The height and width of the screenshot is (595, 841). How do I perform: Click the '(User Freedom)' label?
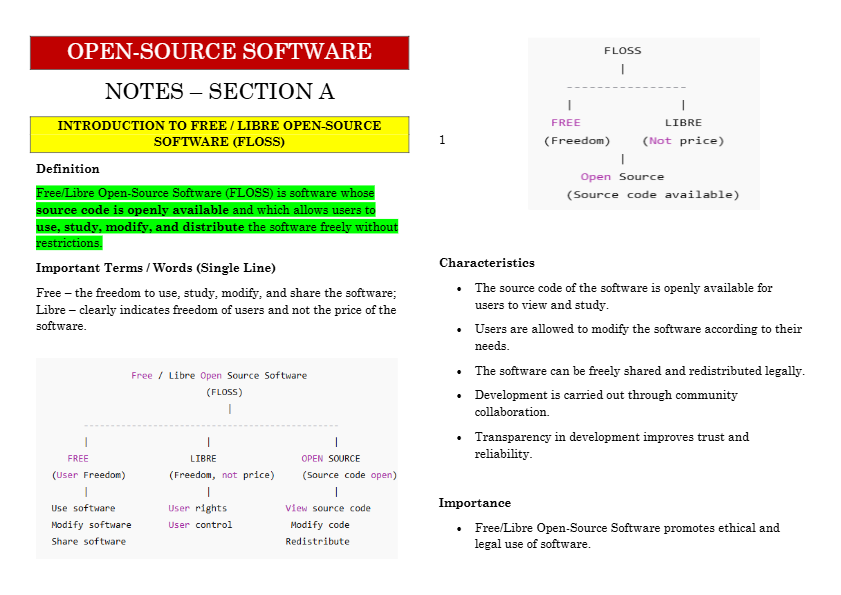coord(88,475)
